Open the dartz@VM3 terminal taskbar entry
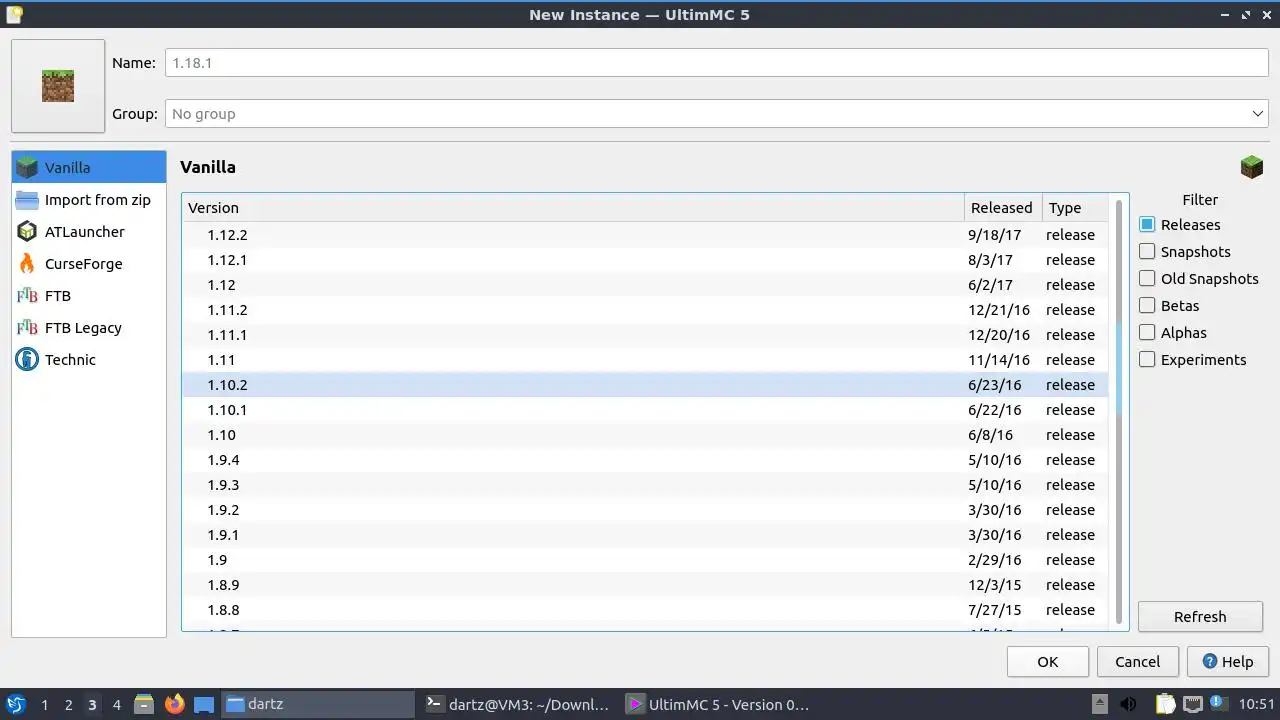The height and width of the screenshot is (720, 1280). (x=517, y=704)
